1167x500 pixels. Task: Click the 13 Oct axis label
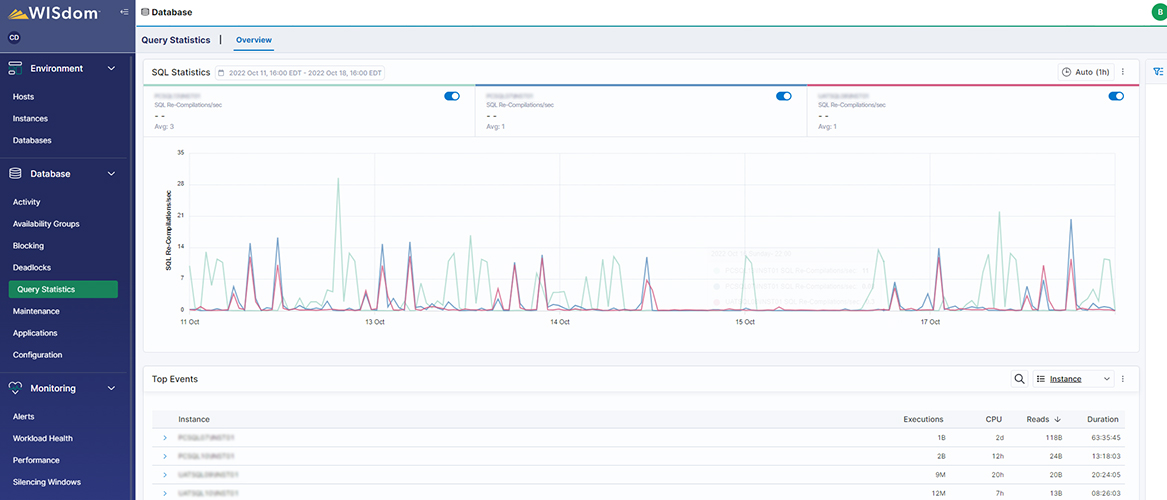[374, 322]
